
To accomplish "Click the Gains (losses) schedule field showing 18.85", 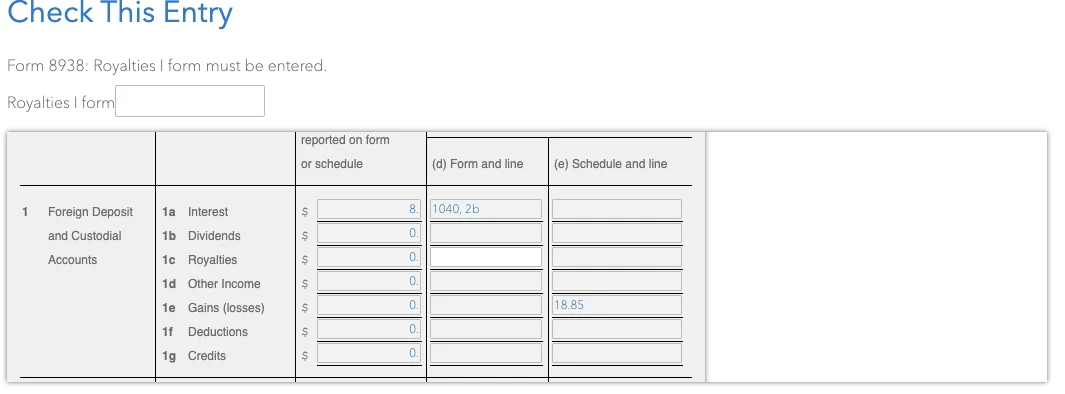I will (x=617, y=305).
